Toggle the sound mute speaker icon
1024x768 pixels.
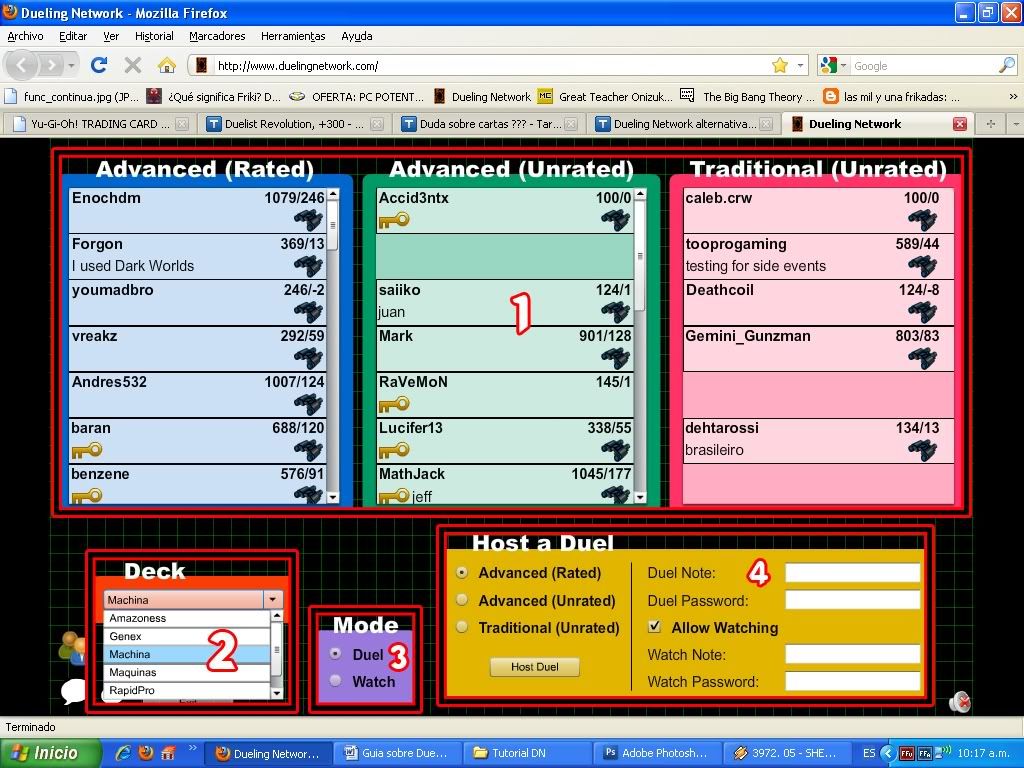click(x=960, y=702)
